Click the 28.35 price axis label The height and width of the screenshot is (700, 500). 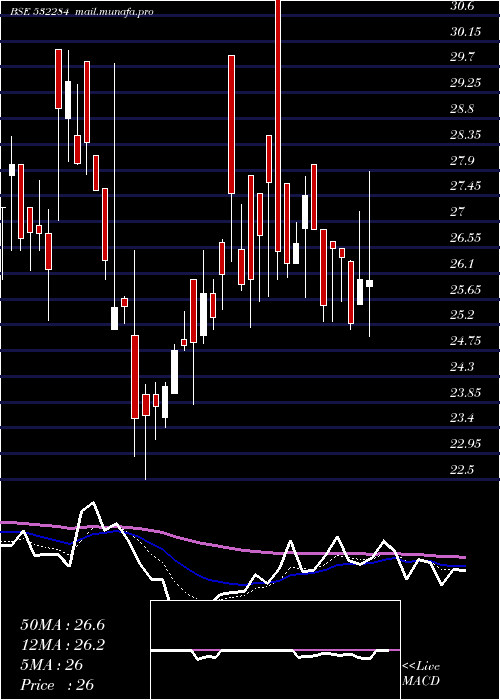point(464,134)
